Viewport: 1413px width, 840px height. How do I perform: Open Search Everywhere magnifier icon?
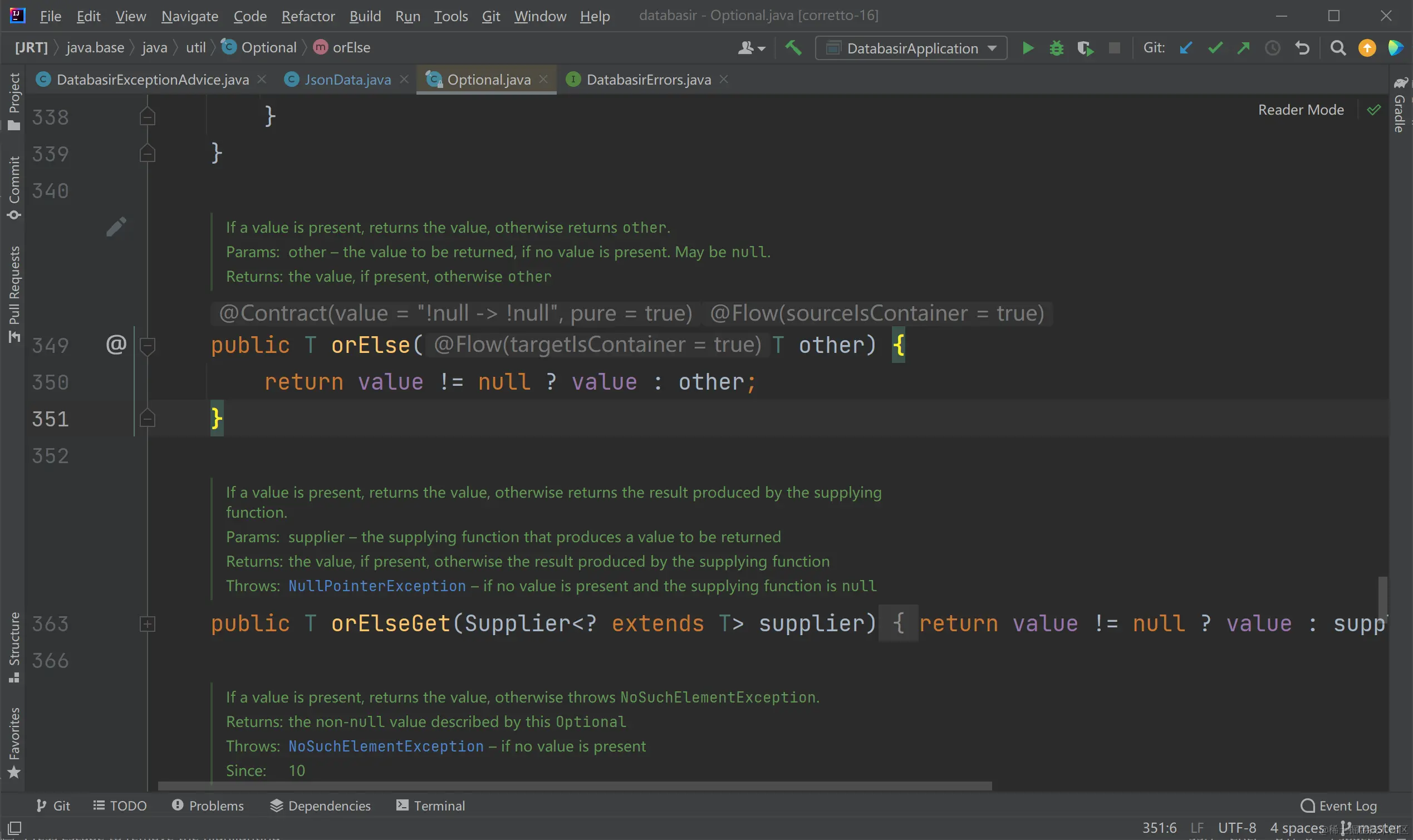point(1337,48)
